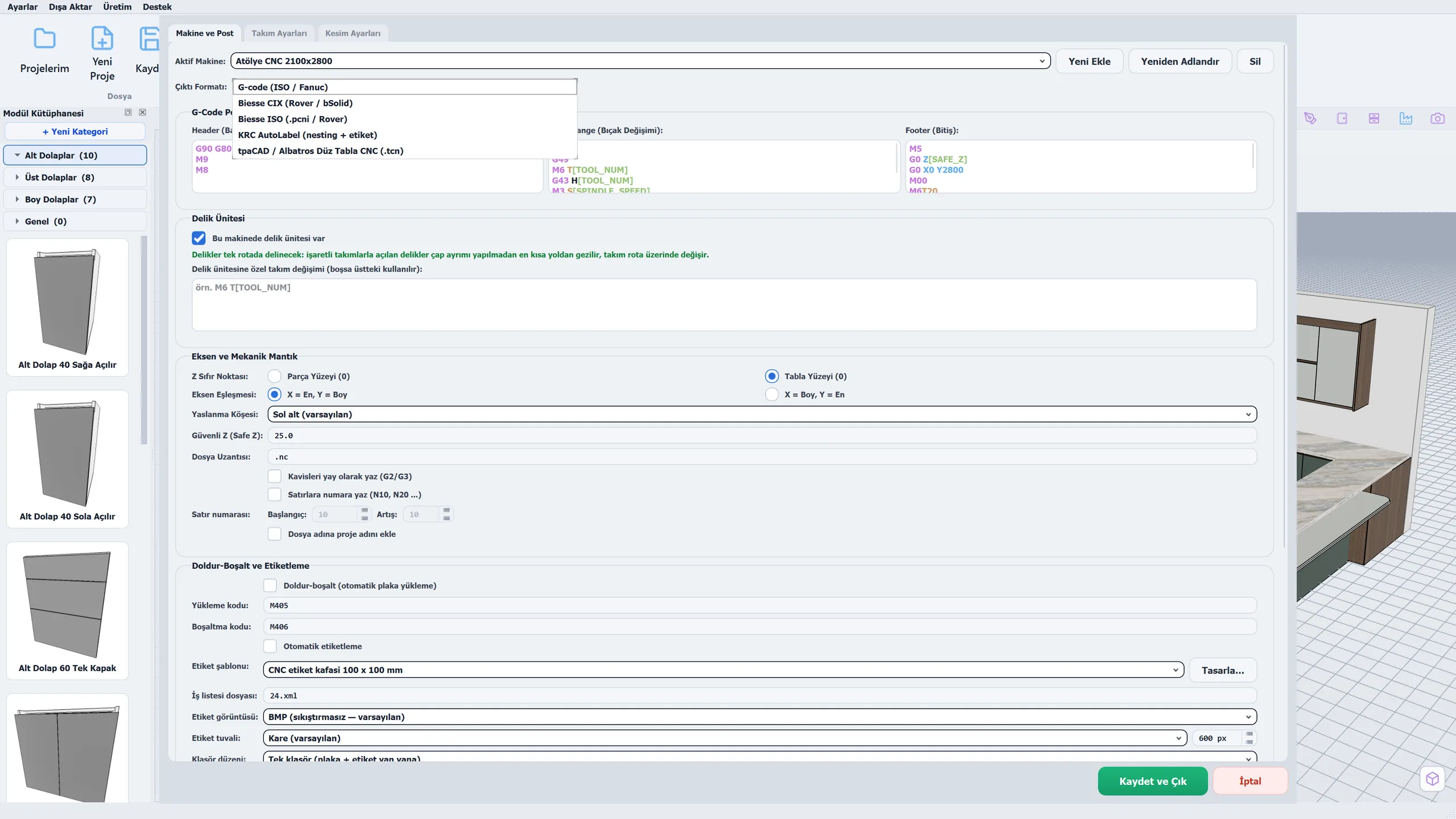The height and width of the screenshot is (819, 1456).
Task: Switch to the Kesim Ayarları tab
Action: pyautogui.click(x=353, y=33)
